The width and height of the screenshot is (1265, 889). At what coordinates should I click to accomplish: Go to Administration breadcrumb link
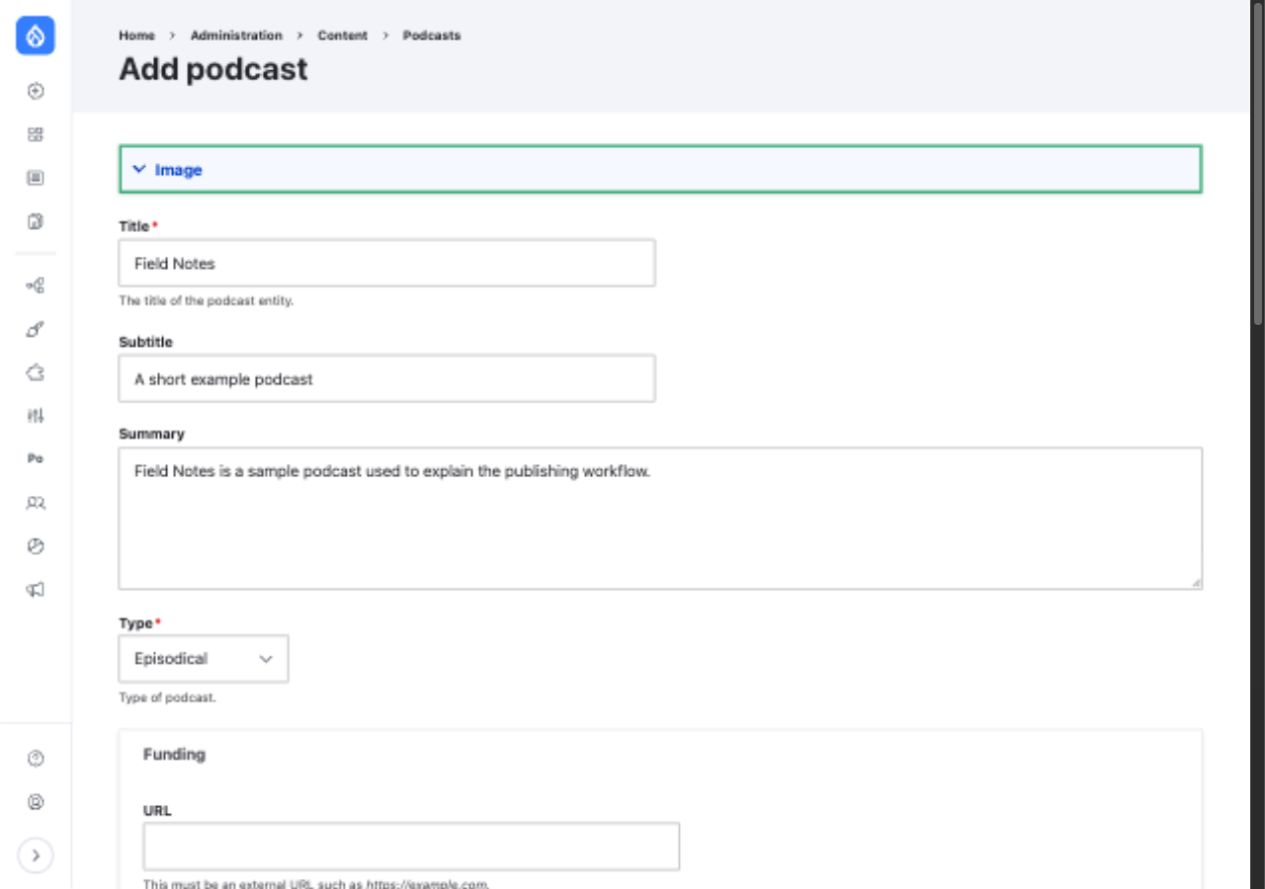(x=236, y=35)
